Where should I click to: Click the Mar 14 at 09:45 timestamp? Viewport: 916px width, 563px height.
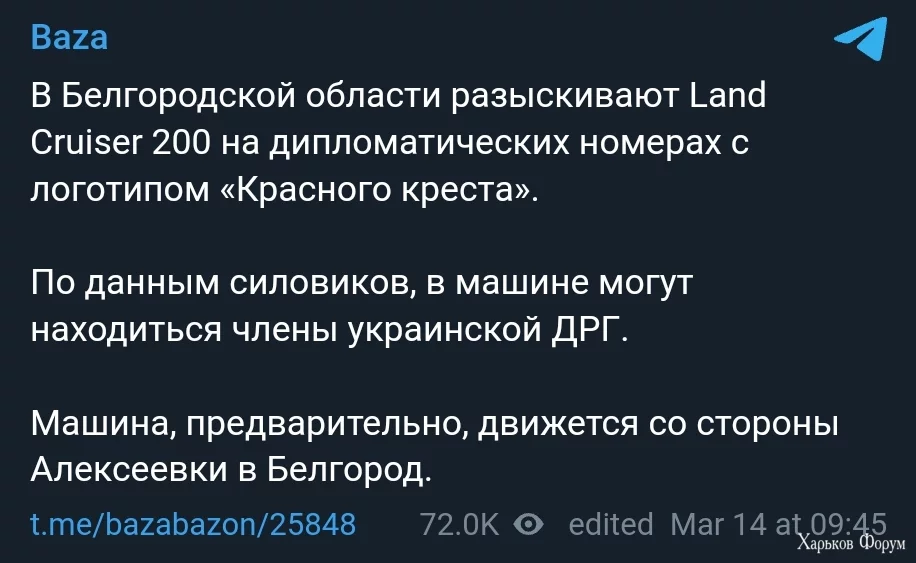click(778, 524)
